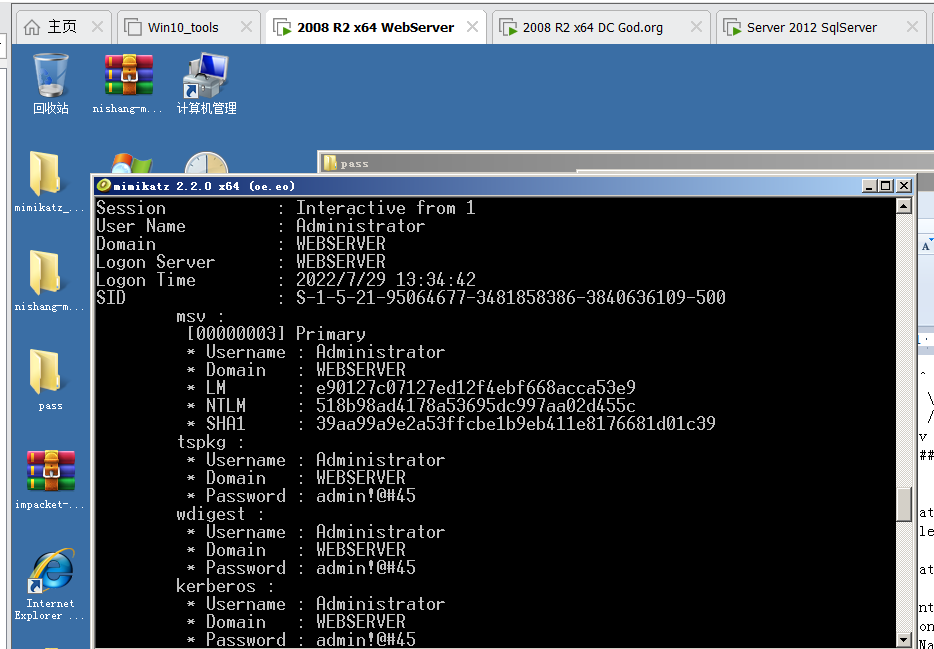Viewport: 934px width, 649px height.
Task: Close the 主页 tab
Action: tap(97, 27)
